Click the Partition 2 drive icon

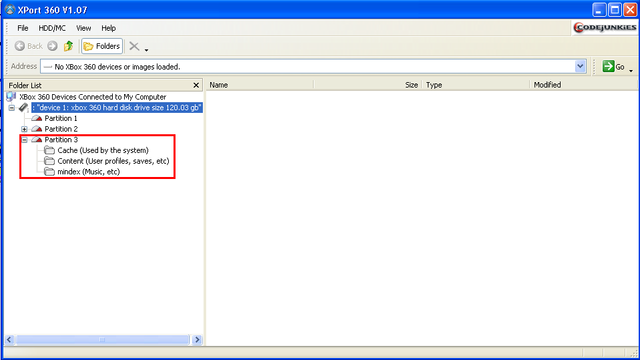[x=37, y=129]
